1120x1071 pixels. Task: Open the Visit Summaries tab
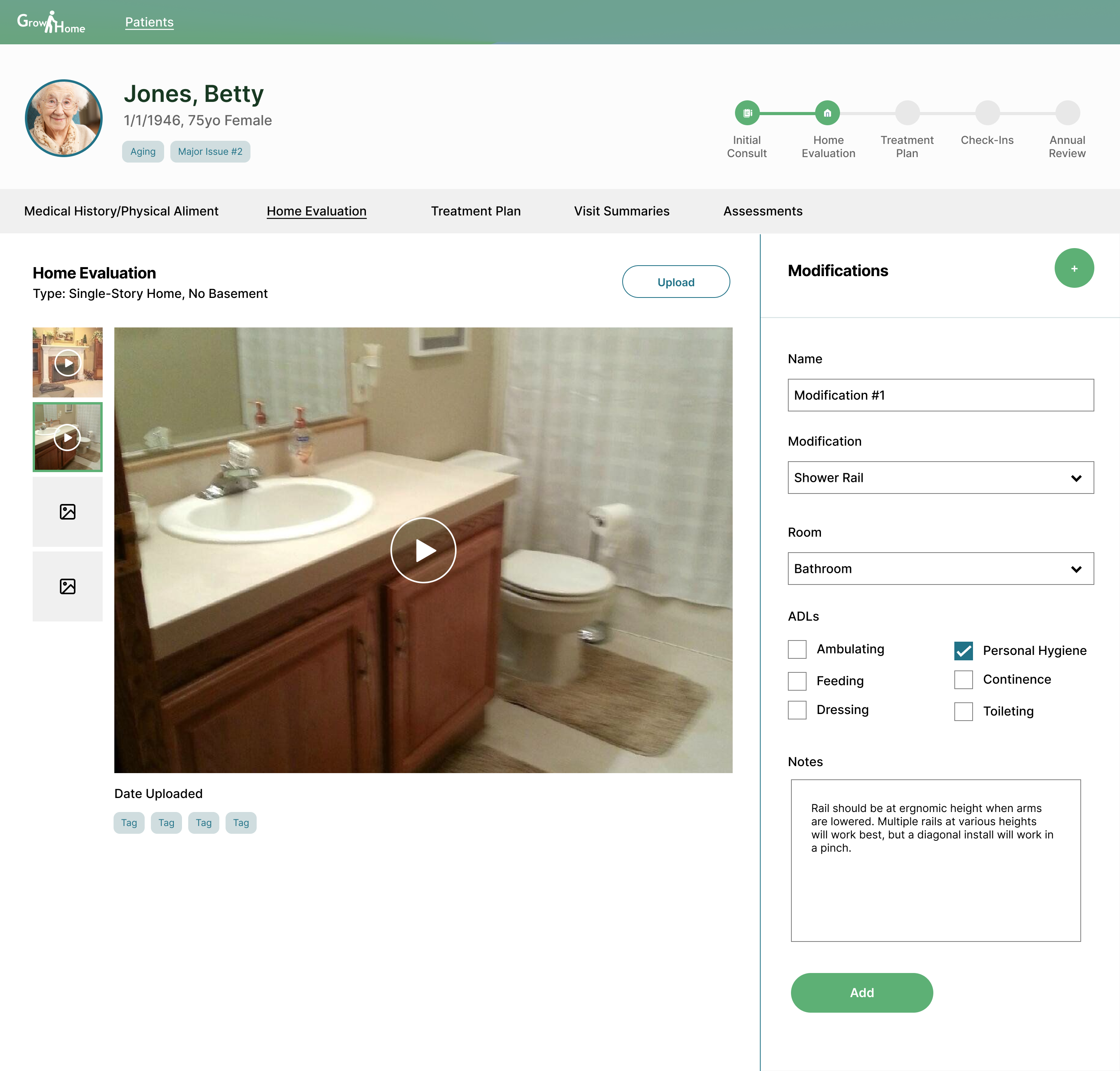[x=622, y=211]
